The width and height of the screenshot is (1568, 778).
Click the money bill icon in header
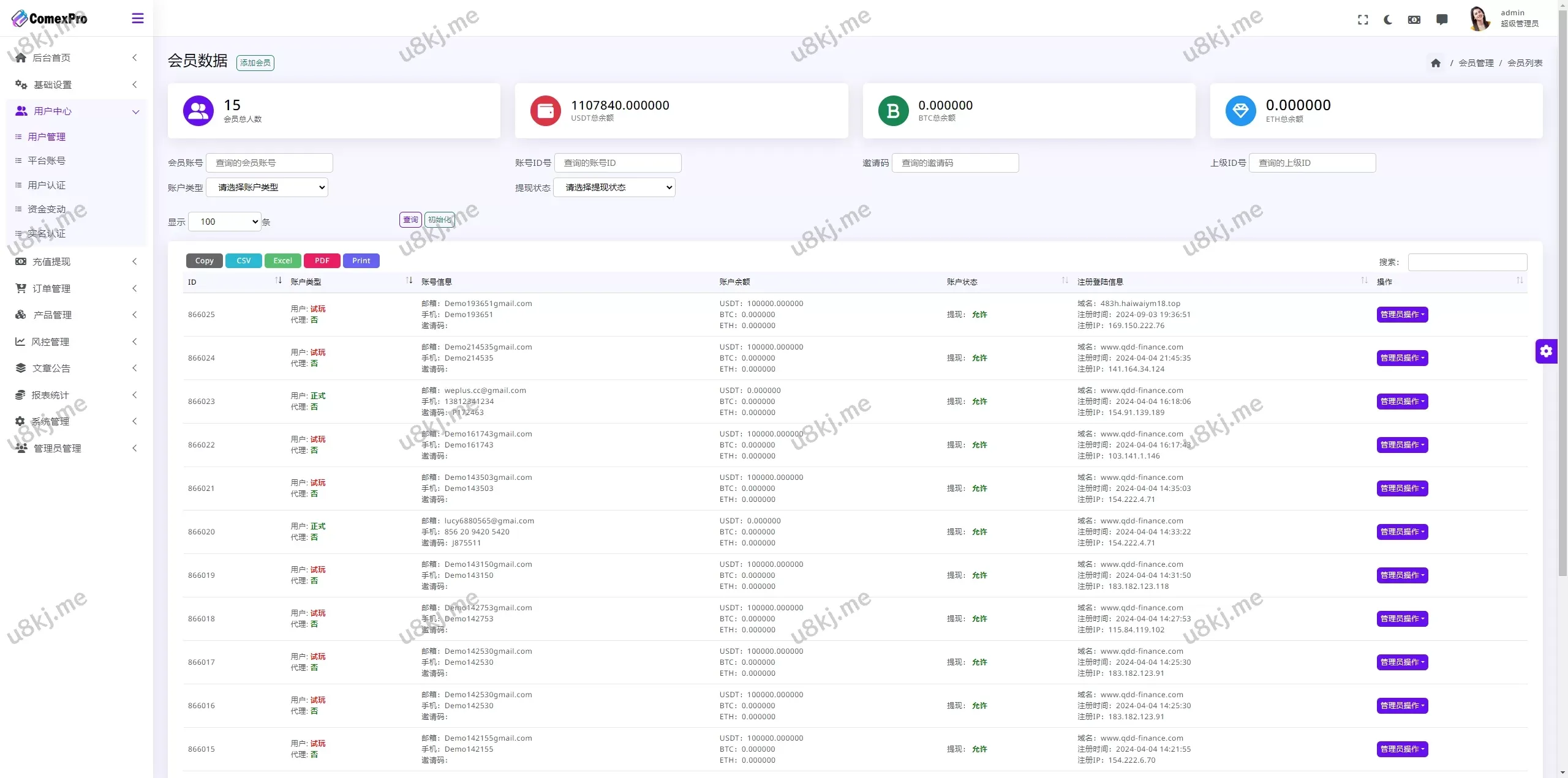tap(1414, 20)
